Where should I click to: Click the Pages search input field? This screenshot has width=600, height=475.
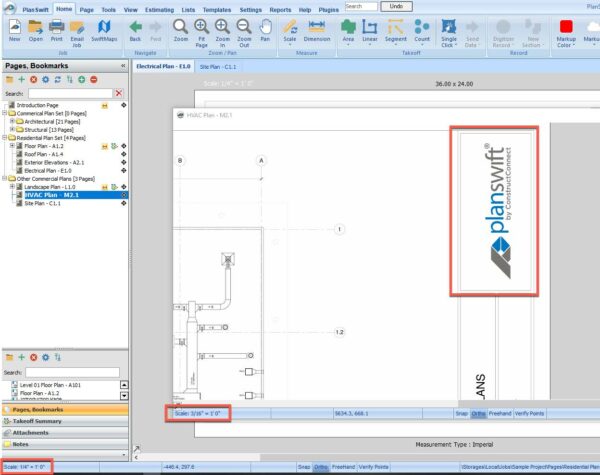(x=70, y=93)
